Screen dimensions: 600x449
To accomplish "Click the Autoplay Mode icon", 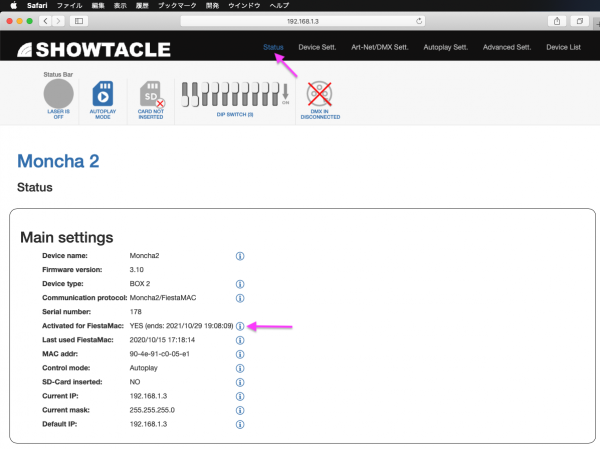I will (x=104, y=97).
